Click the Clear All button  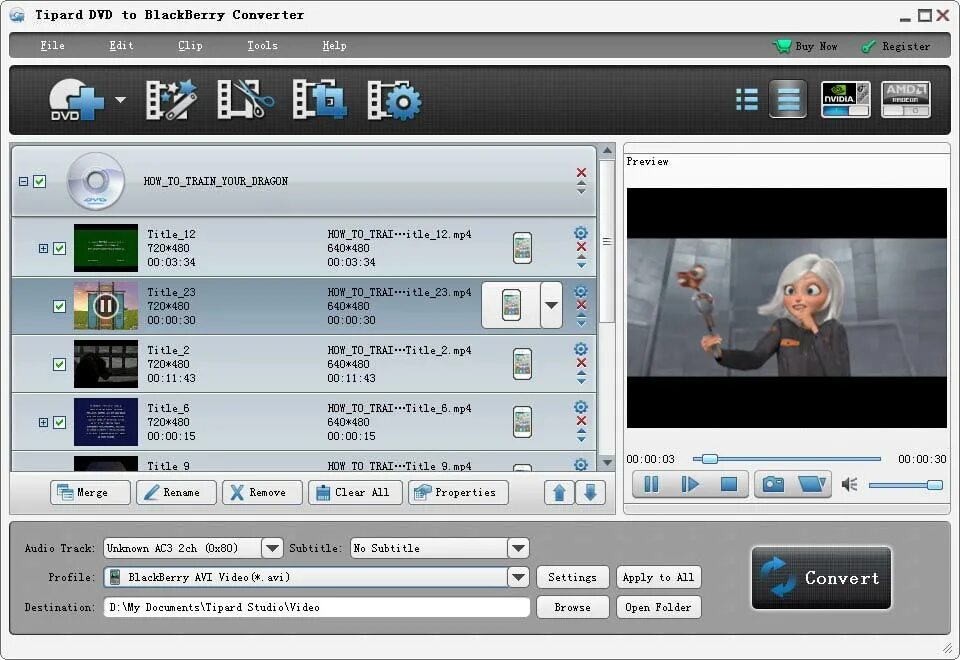pos(355,492)
